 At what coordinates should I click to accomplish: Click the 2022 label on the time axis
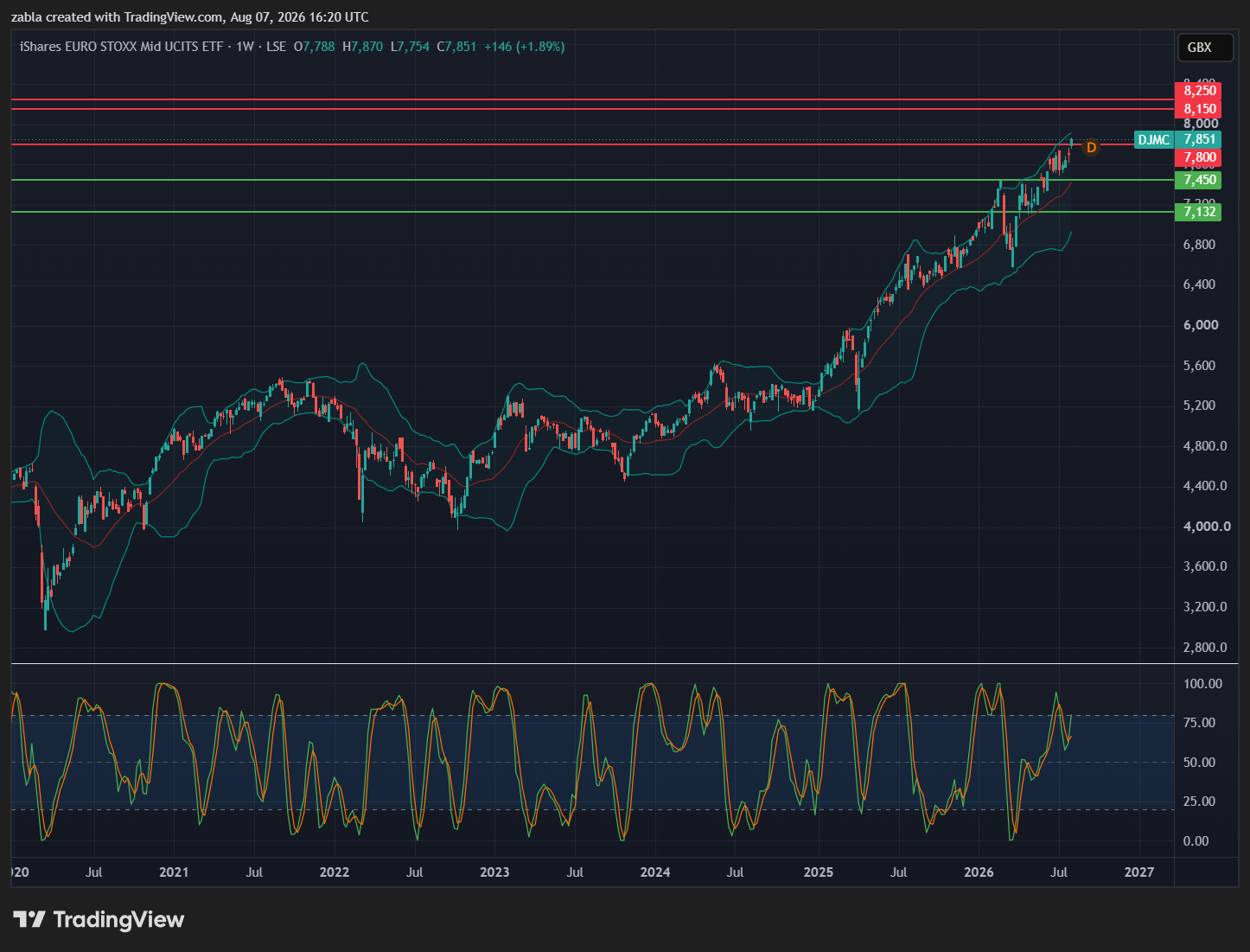335,872
